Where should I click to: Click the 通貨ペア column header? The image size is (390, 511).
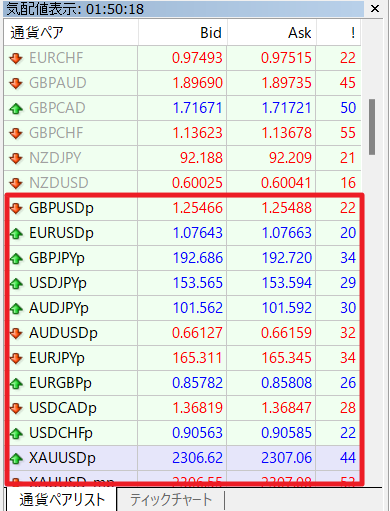coord(71,33)
